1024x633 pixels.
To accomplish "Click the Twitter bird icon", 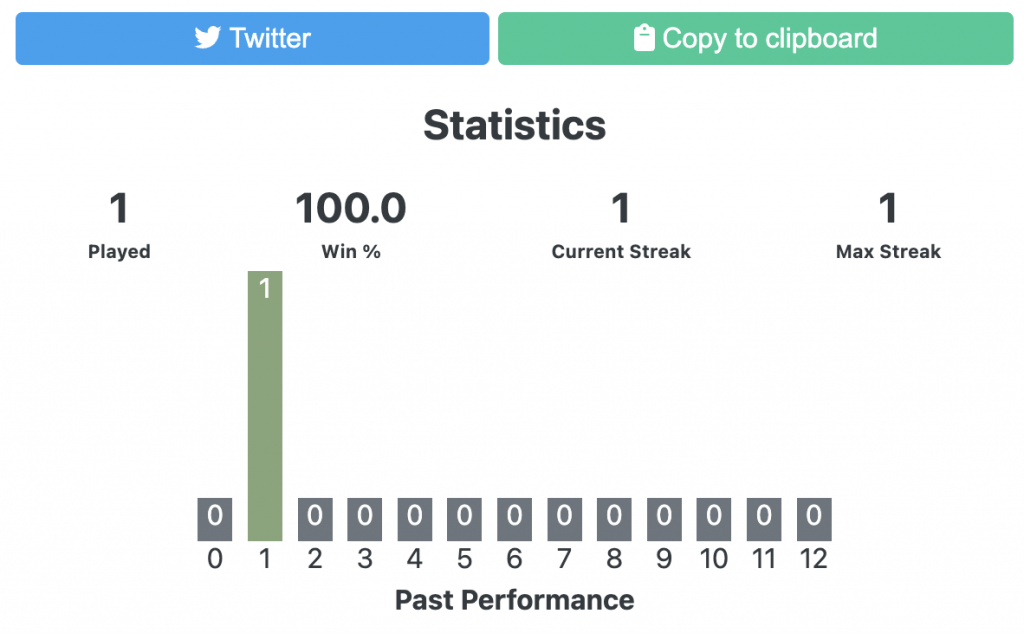I will pos(206,38).
